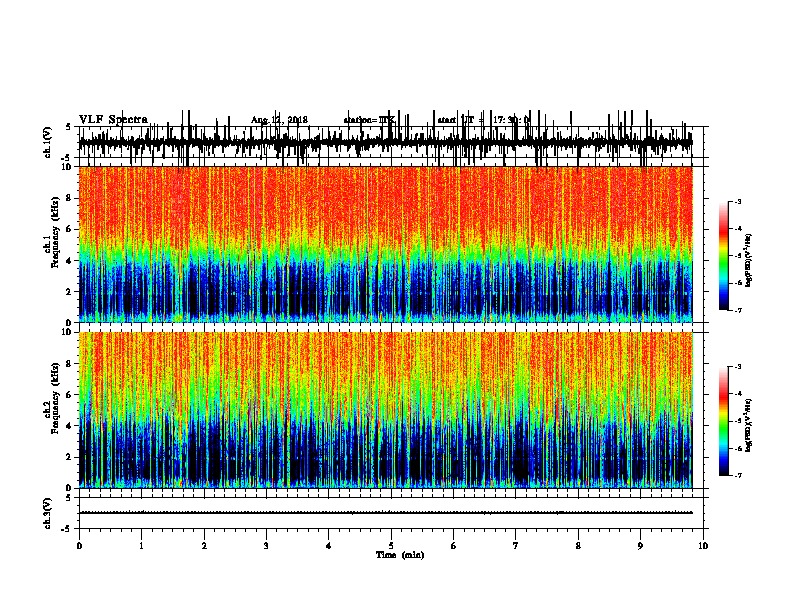This screenshot has height=612, width=792.
Task: Click time axis tick label '10'
Action: (x=703, y=546)
